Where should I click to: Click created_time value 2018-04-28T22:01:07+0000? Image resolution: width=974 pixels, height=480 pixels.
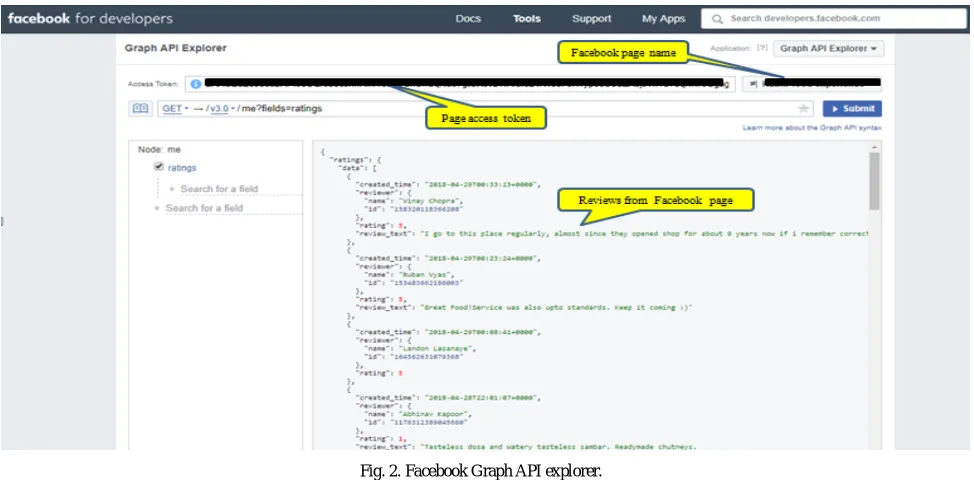point(479,398)
